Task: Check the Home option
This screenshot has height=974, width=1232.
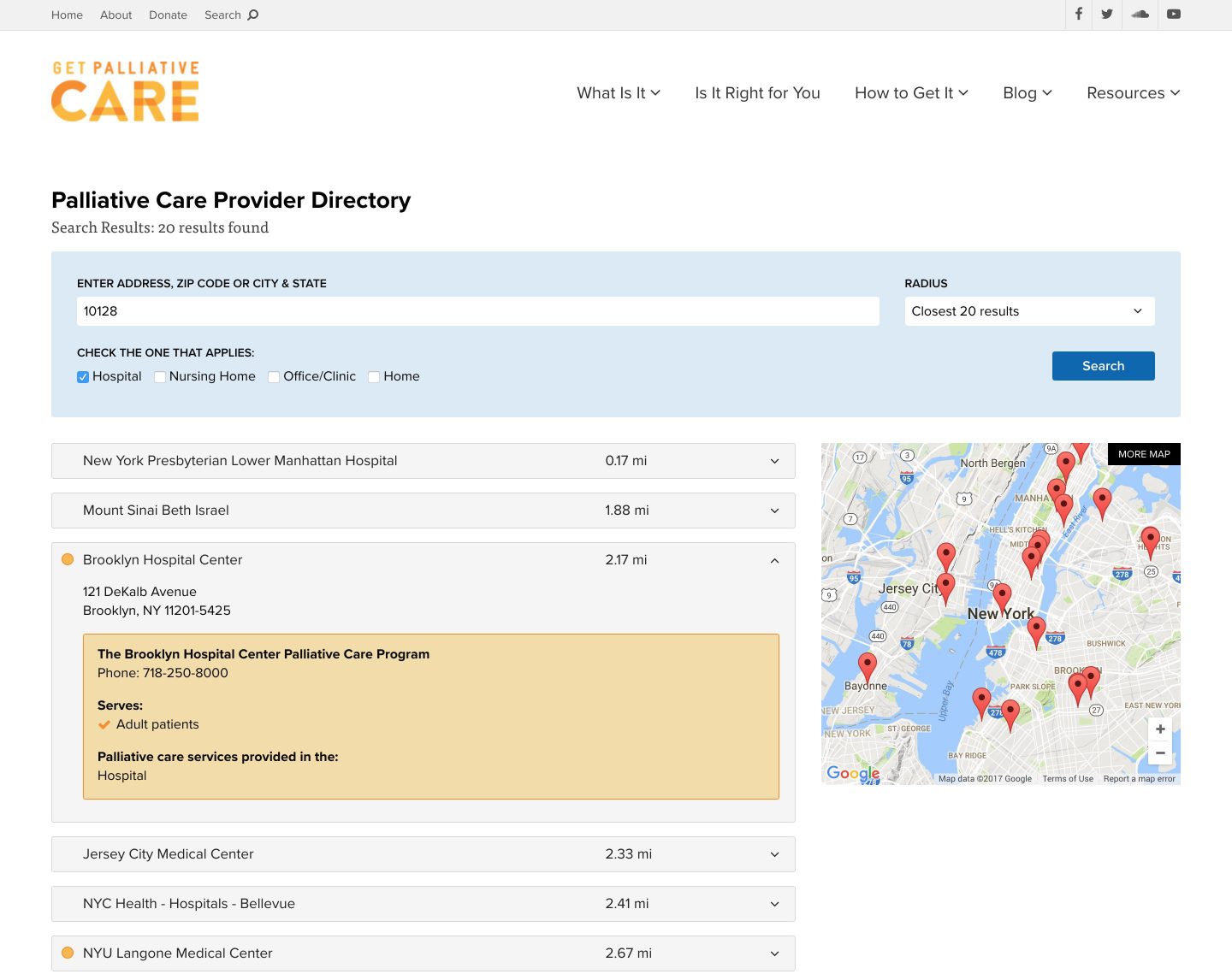Action: [x=374, y=377]
